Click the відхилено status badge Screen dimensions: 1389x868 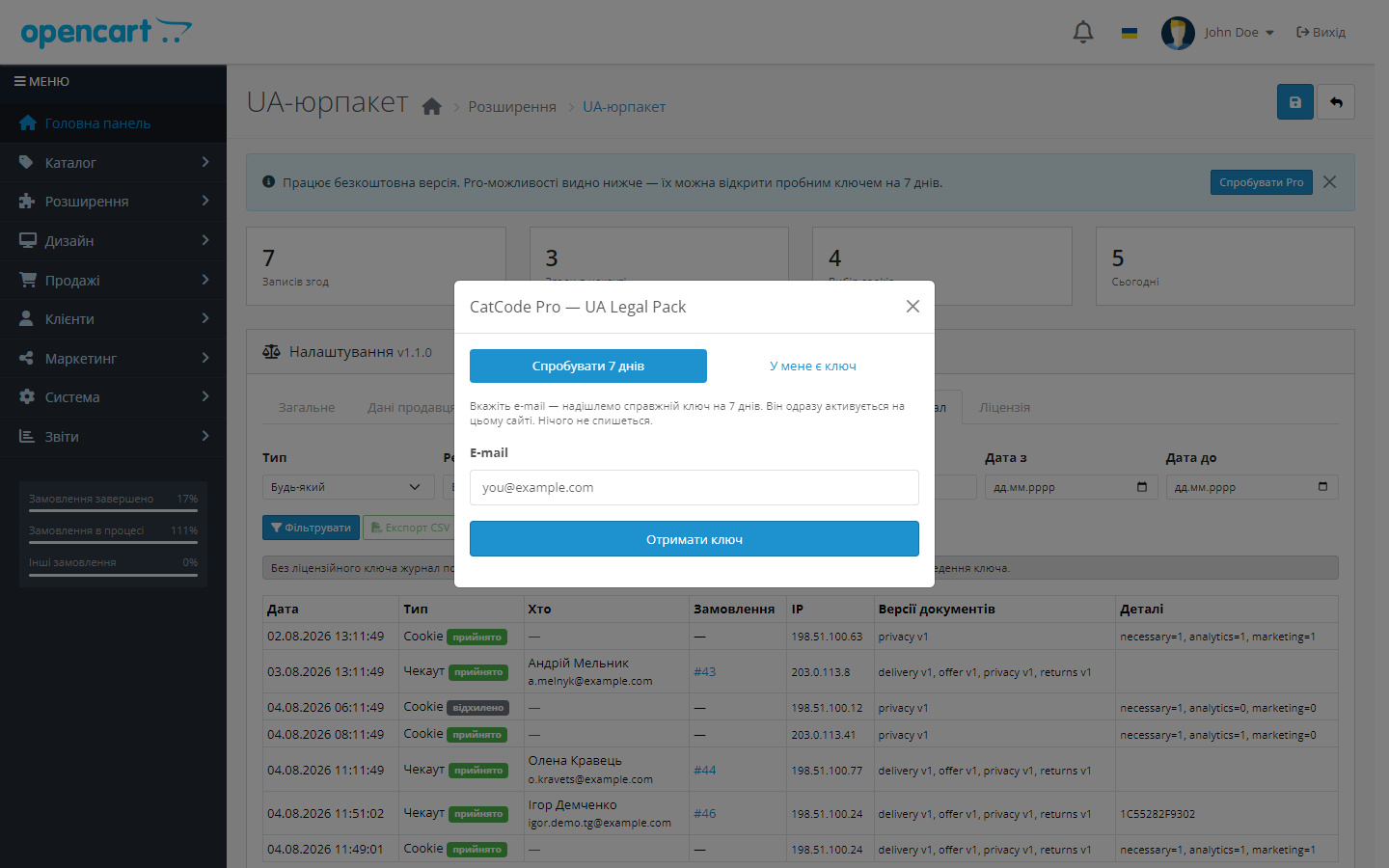[478, 708]
